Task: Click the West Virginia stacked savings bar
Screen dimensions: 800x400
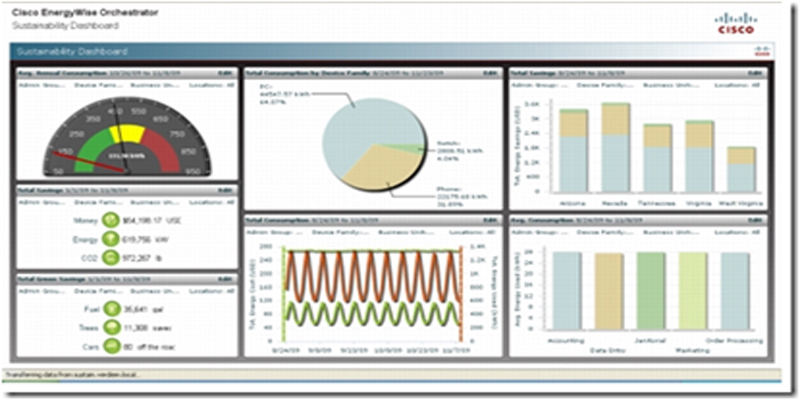Action: pos(741,169)
